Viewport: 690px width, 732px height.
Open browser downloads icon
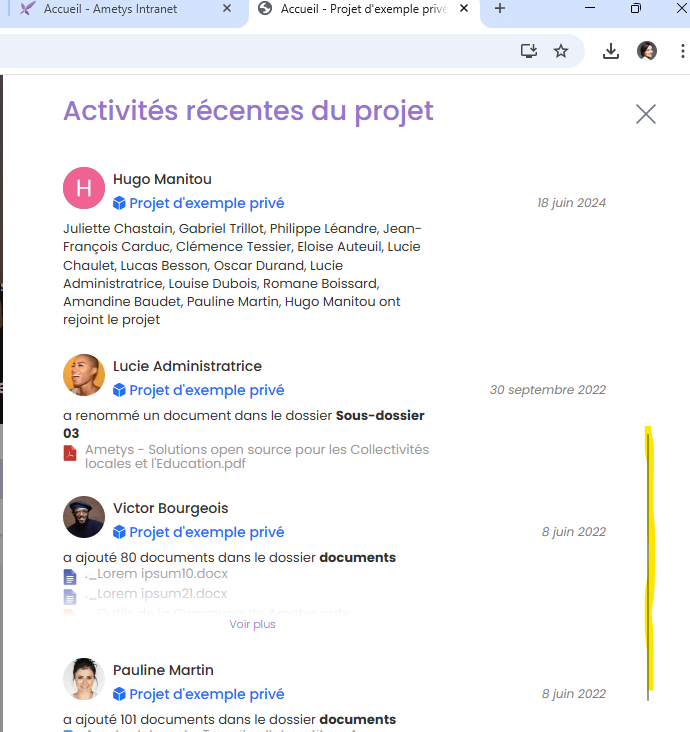tap(611, 51)
